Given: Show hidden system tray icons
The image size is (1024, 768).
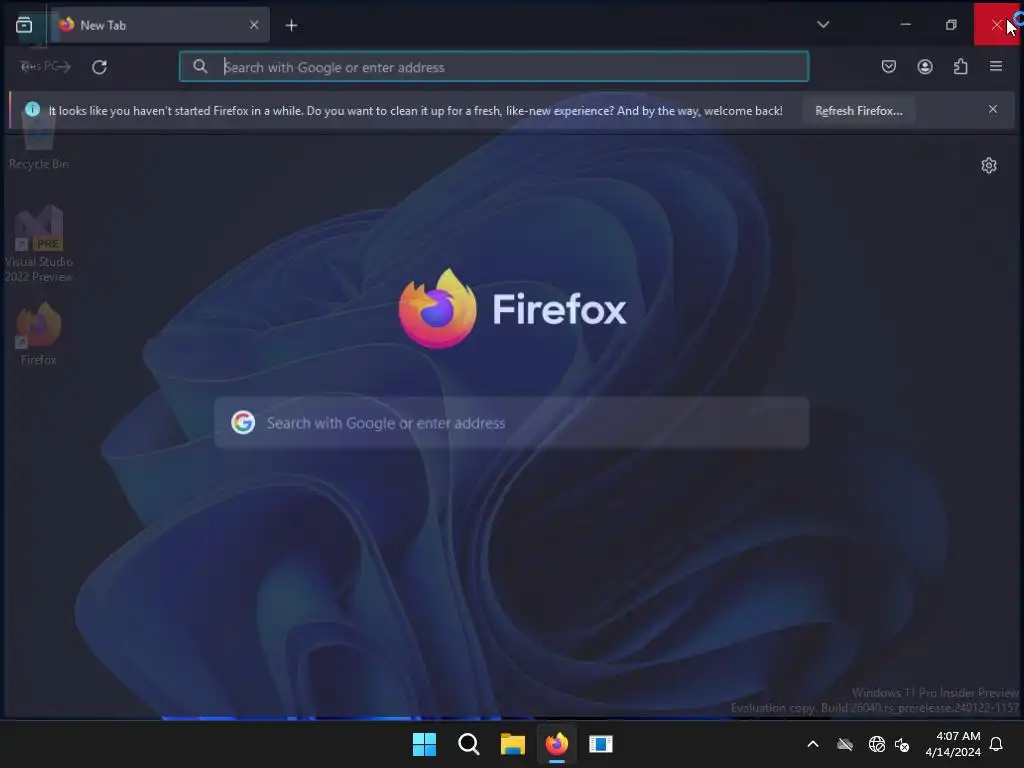Looking at the screenshot, I should click(812, 744).
